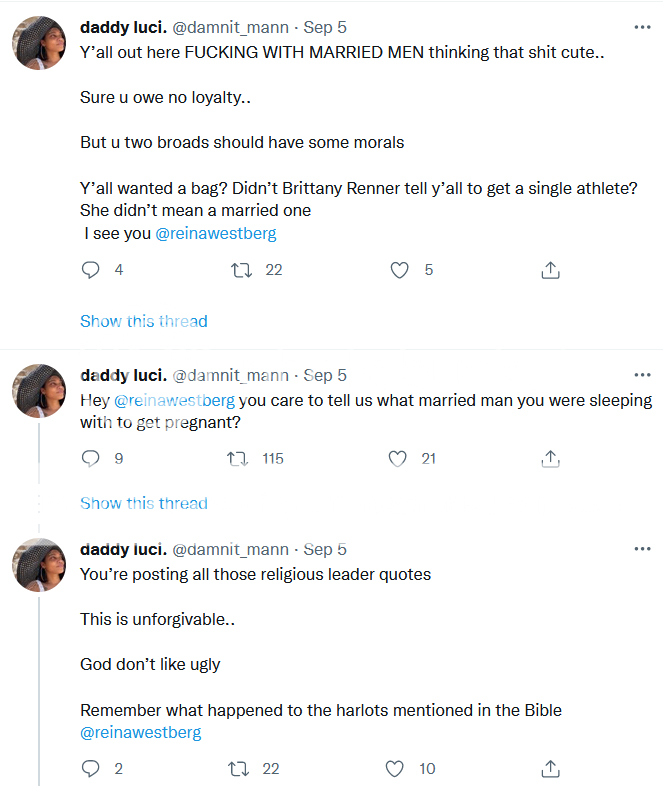663x786 pixels.
Task: Share the tweet mentioning harlots in the Bible
Action: click(x=549, y=768)
